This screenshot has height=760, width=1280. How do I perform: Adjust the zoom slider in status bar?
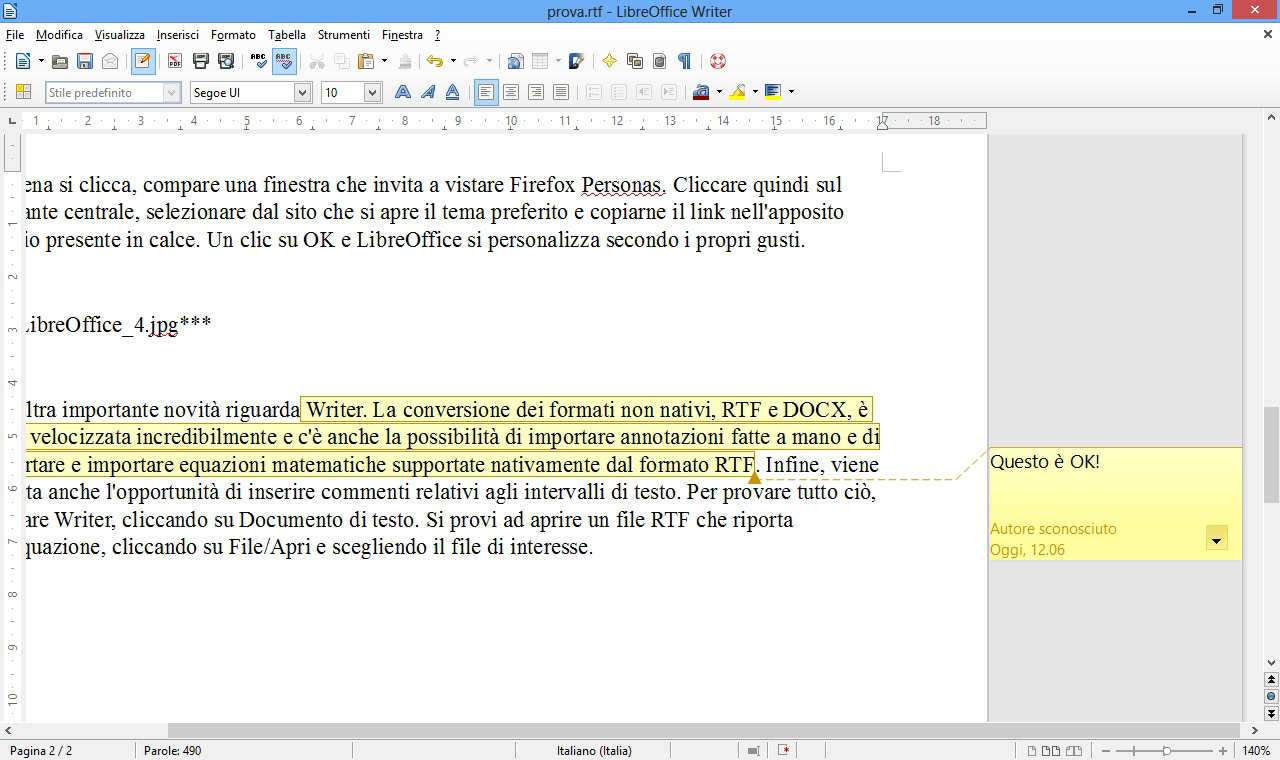click(1166, 750)
